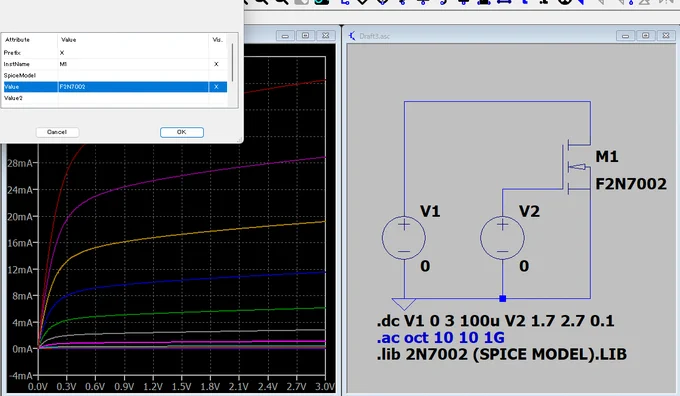
Task: Click the 20mA label on plot y-axis
Action: [x=20, y=216]
